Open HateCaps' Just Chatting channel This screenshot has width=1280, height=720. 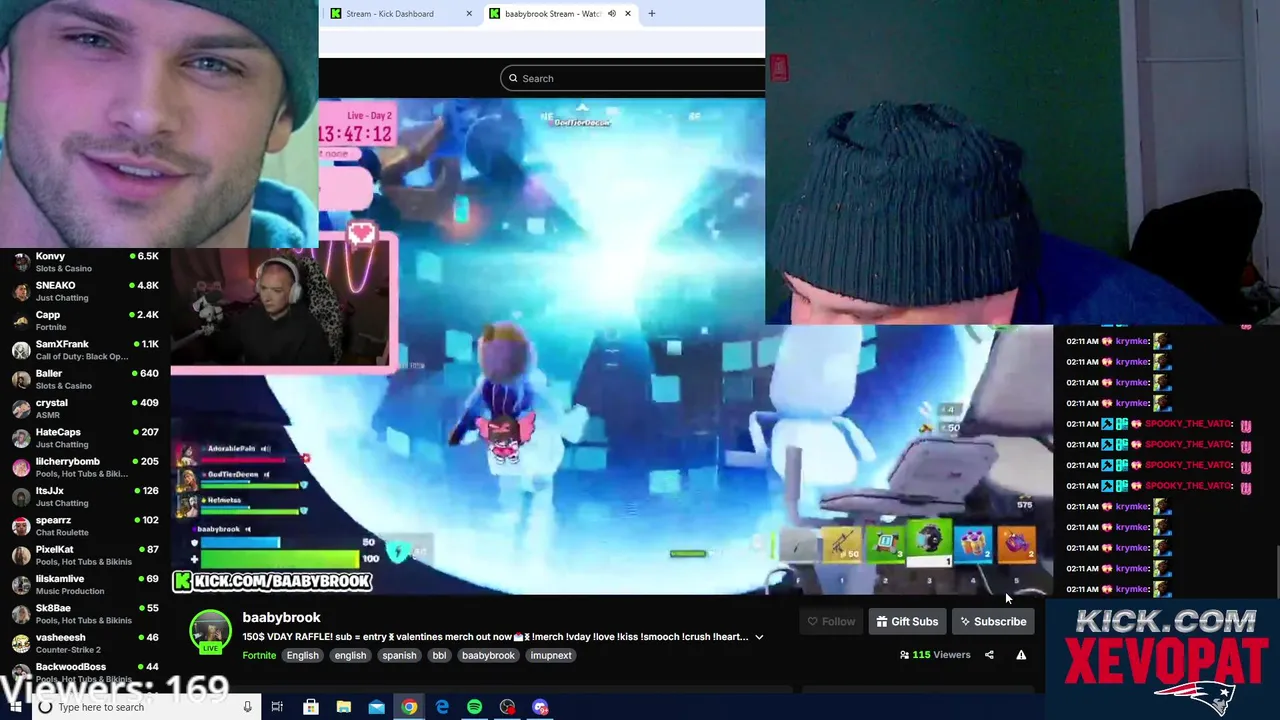(x=85, y=438)
